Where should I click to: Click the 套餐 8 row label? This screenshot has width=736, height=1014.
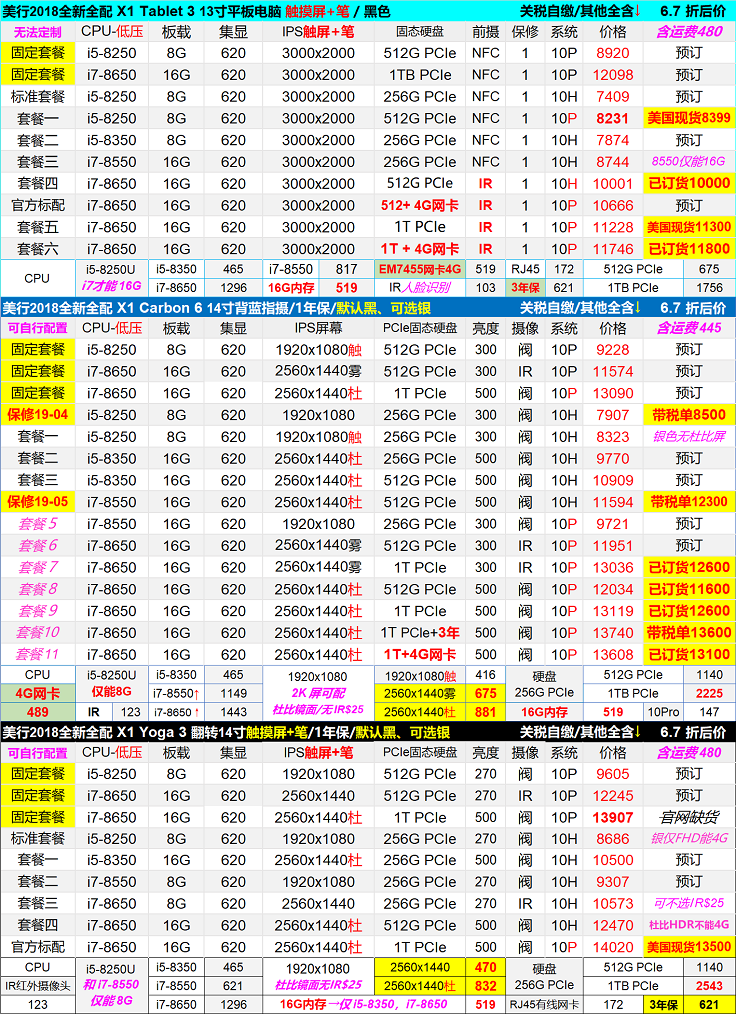[x=38, y=589]
